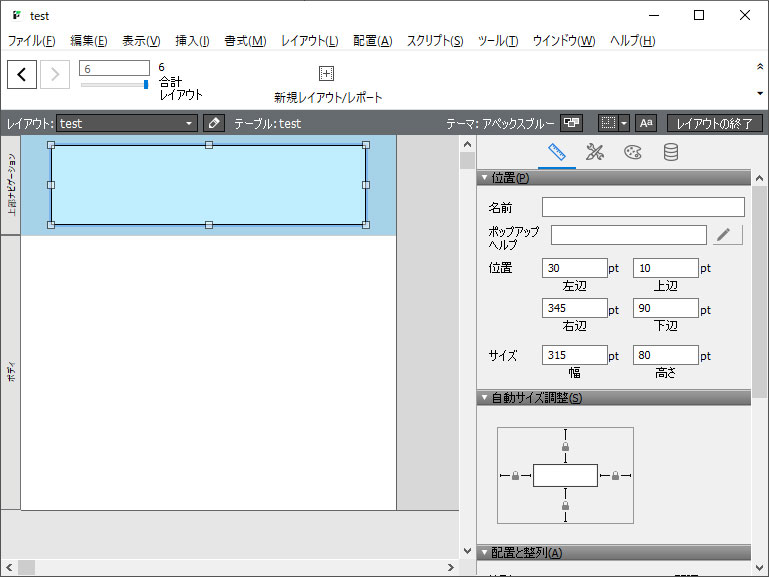Go to the previous layout arrow
This screenshot has height=577, width=769.
(22, 75)
